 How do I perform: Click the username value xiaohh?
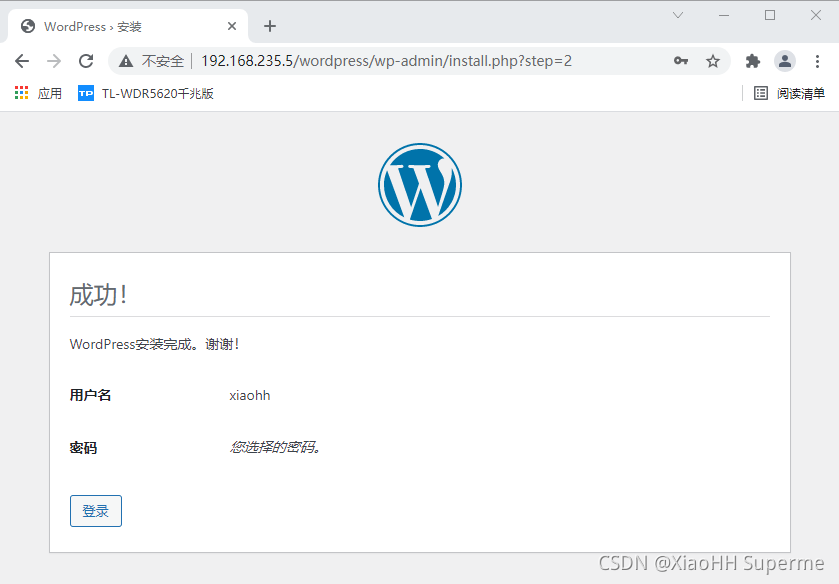pos(250,396)
